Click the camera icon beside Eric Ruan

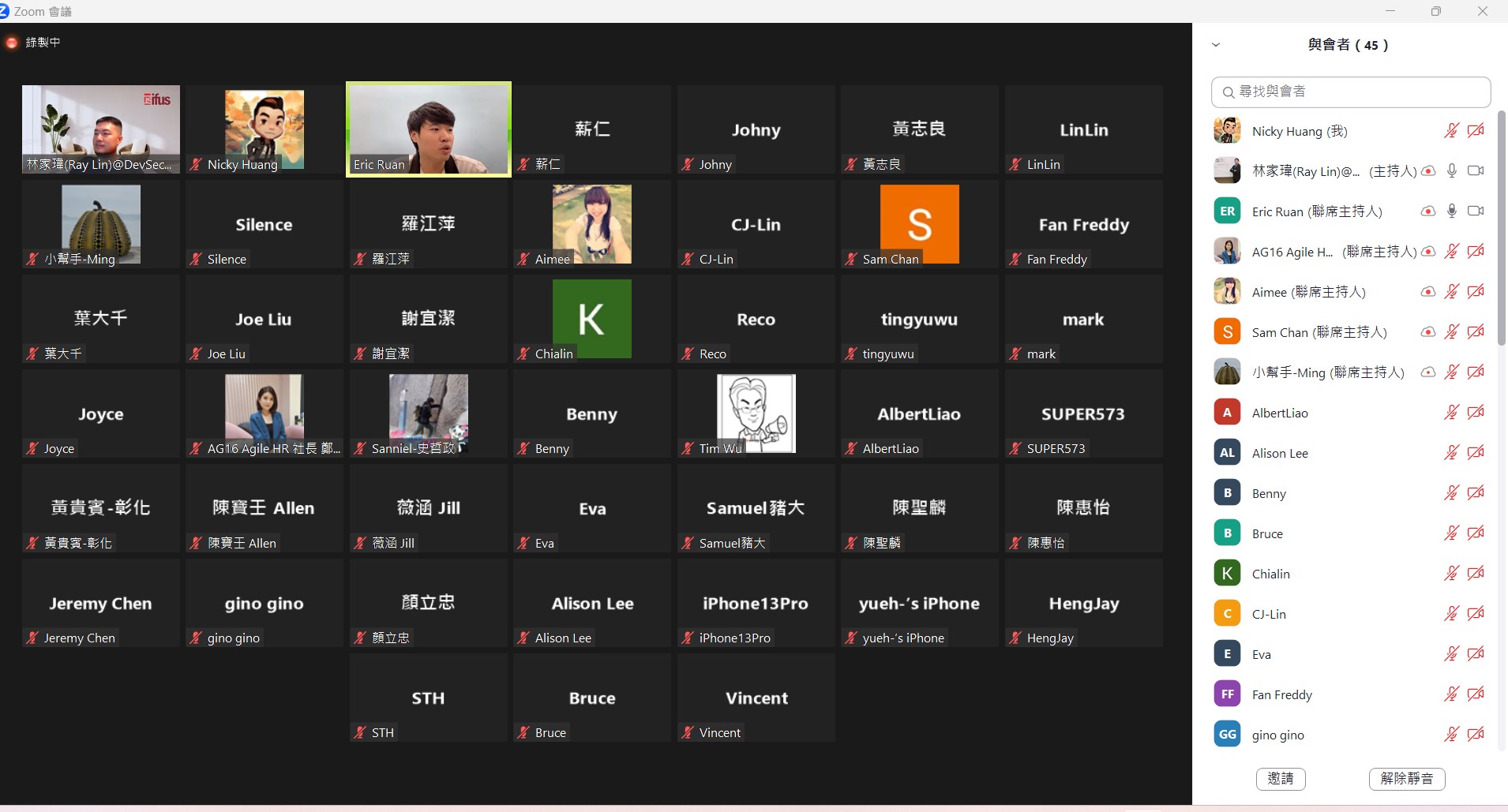click(1475, 211)
